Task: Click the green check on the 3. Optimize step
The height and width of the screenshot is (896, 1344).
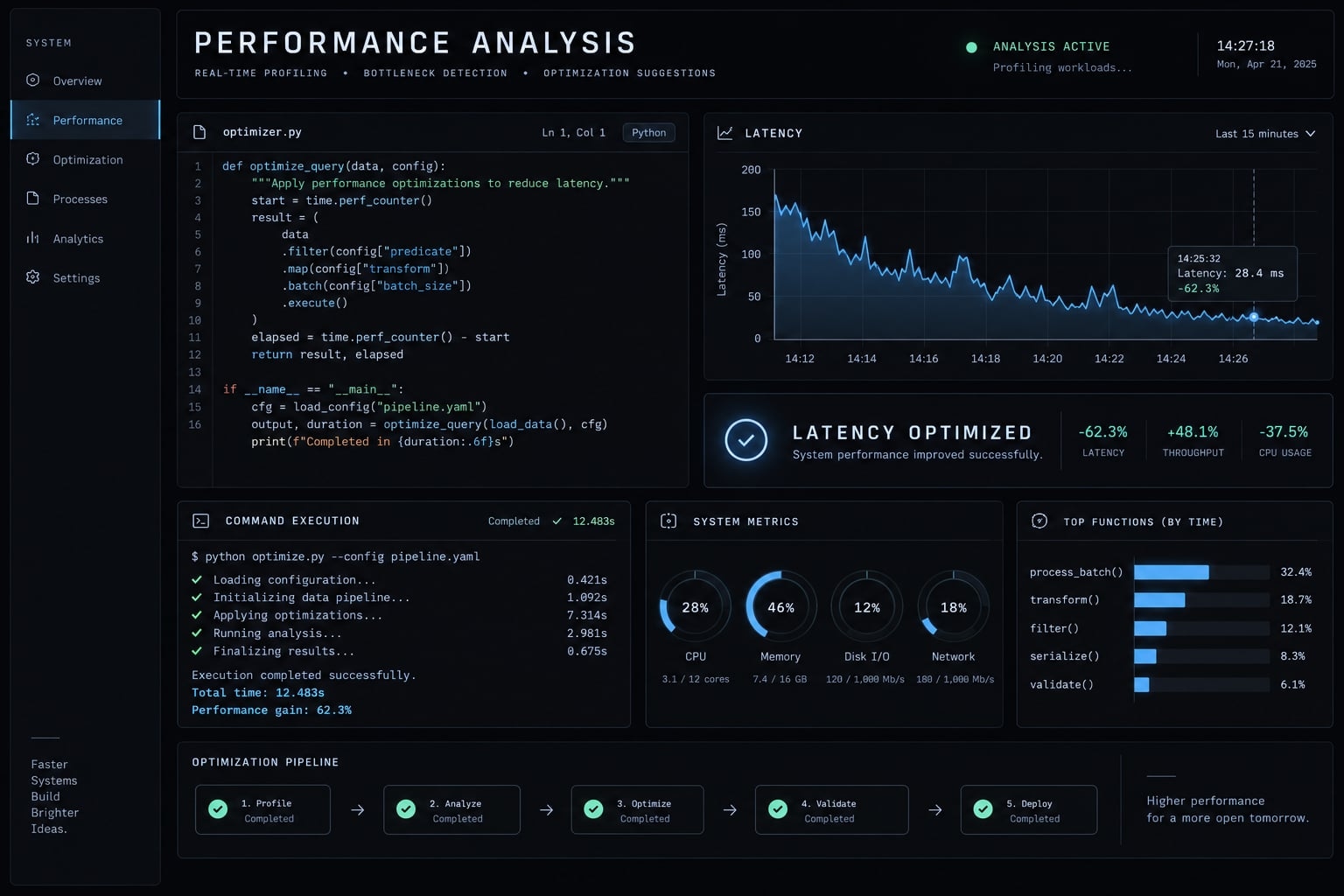Action: click(593, 809)
